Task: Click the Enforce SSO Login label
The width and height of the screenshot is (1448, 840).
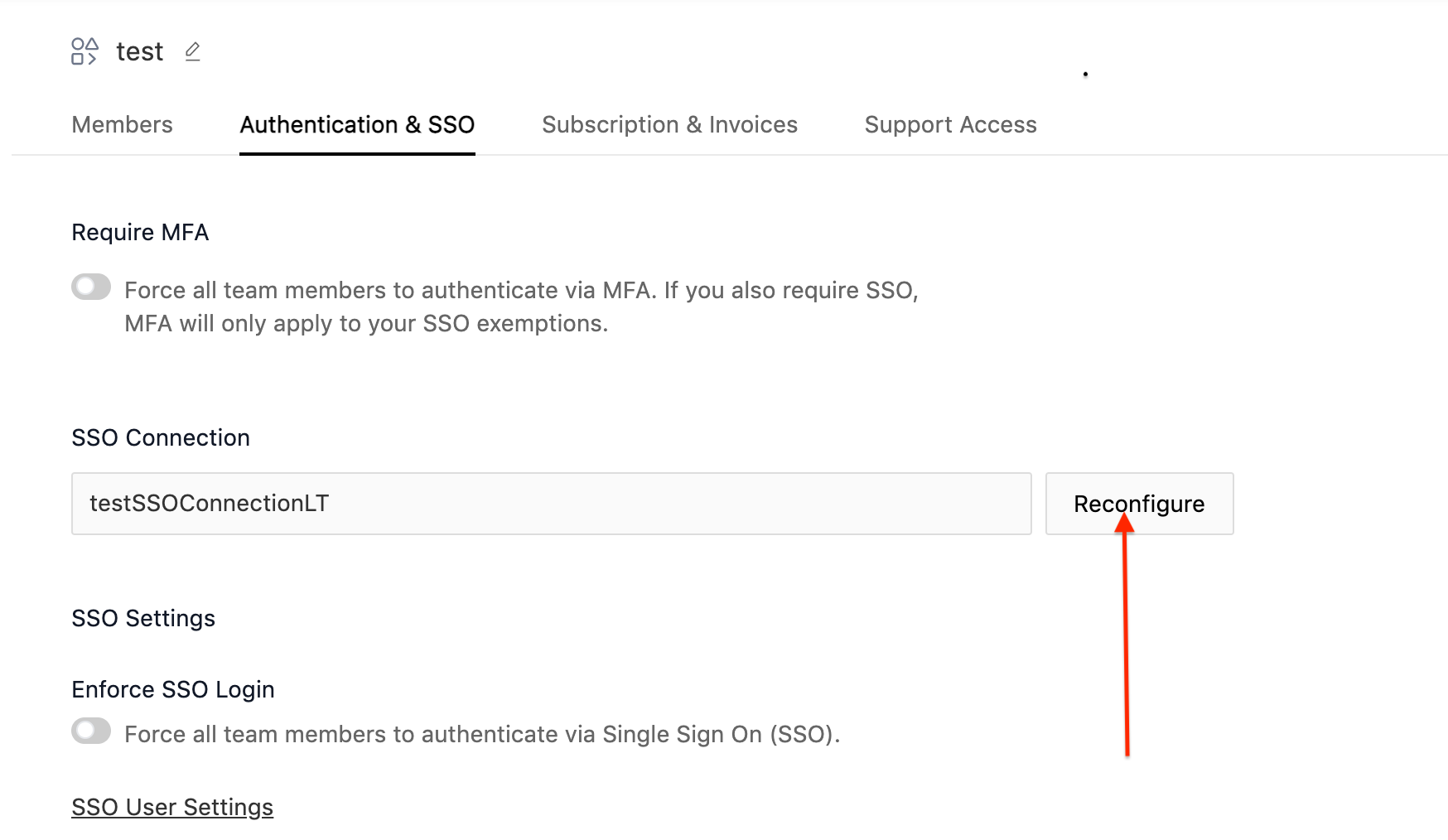Action: 173,690
